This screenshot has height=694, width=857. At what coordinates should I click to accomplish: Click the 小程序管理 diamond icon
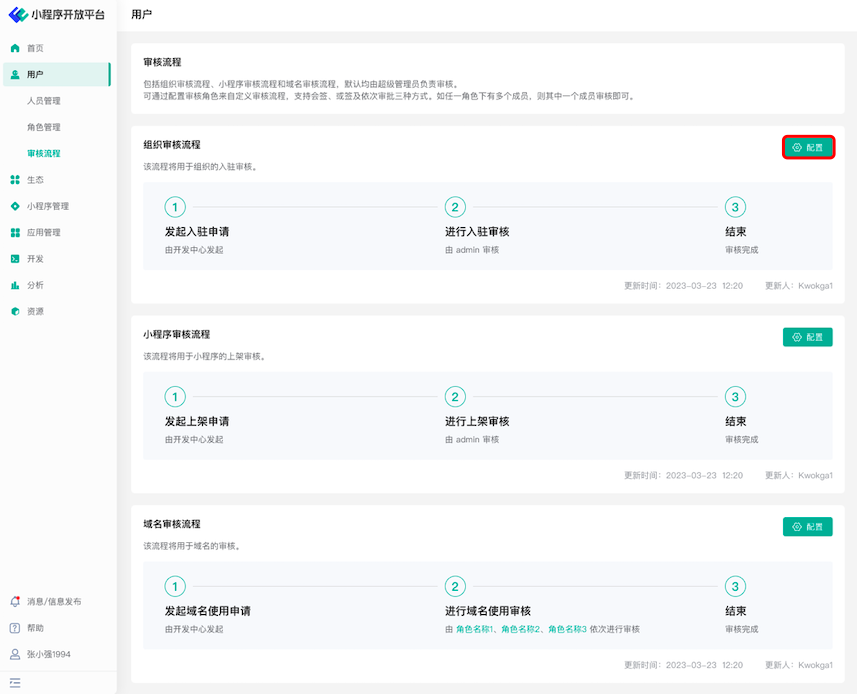15,206
